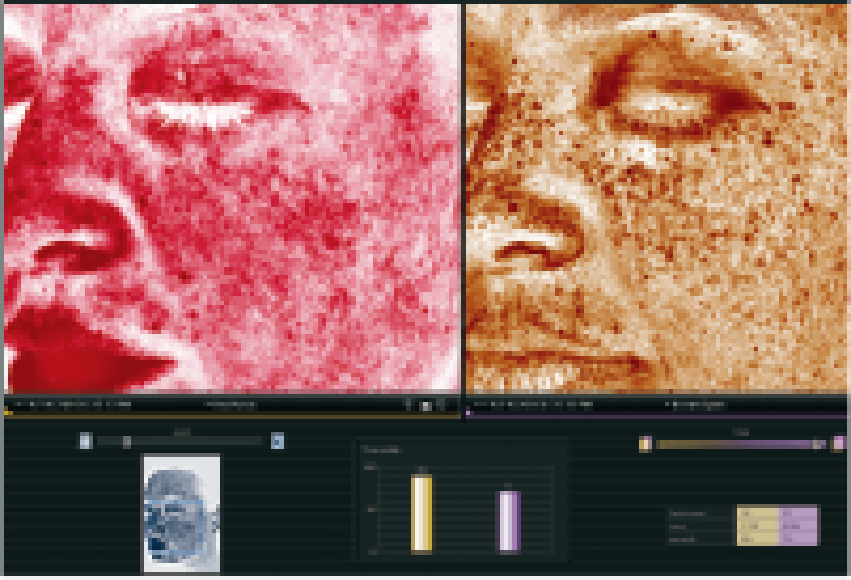The height and width of the screenshot is (580, 851).
Task: Click the handle on the yellow-purple blend slider
Action: click(820, 443)
